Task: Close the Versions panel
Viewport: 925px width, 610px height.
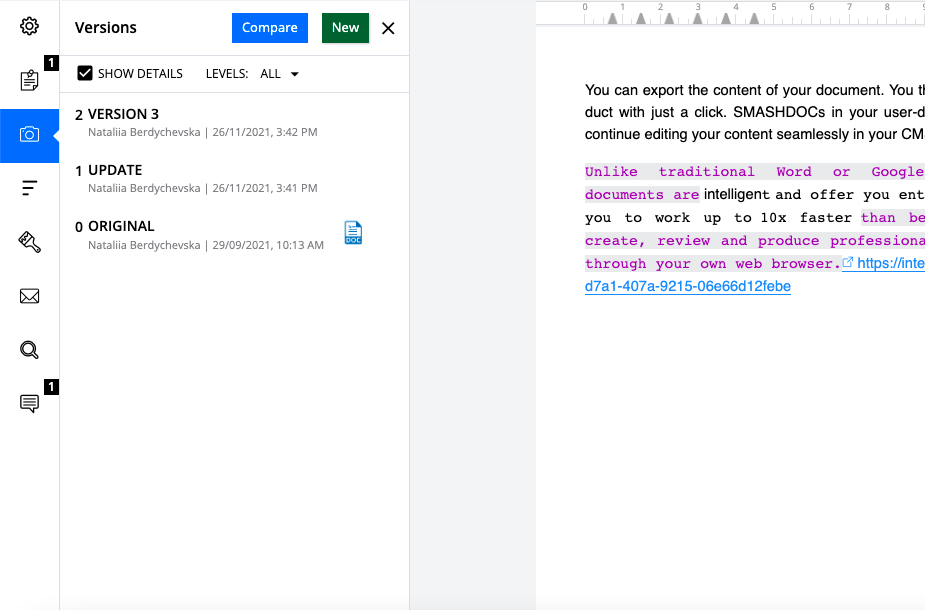Action: coord(388,28)
